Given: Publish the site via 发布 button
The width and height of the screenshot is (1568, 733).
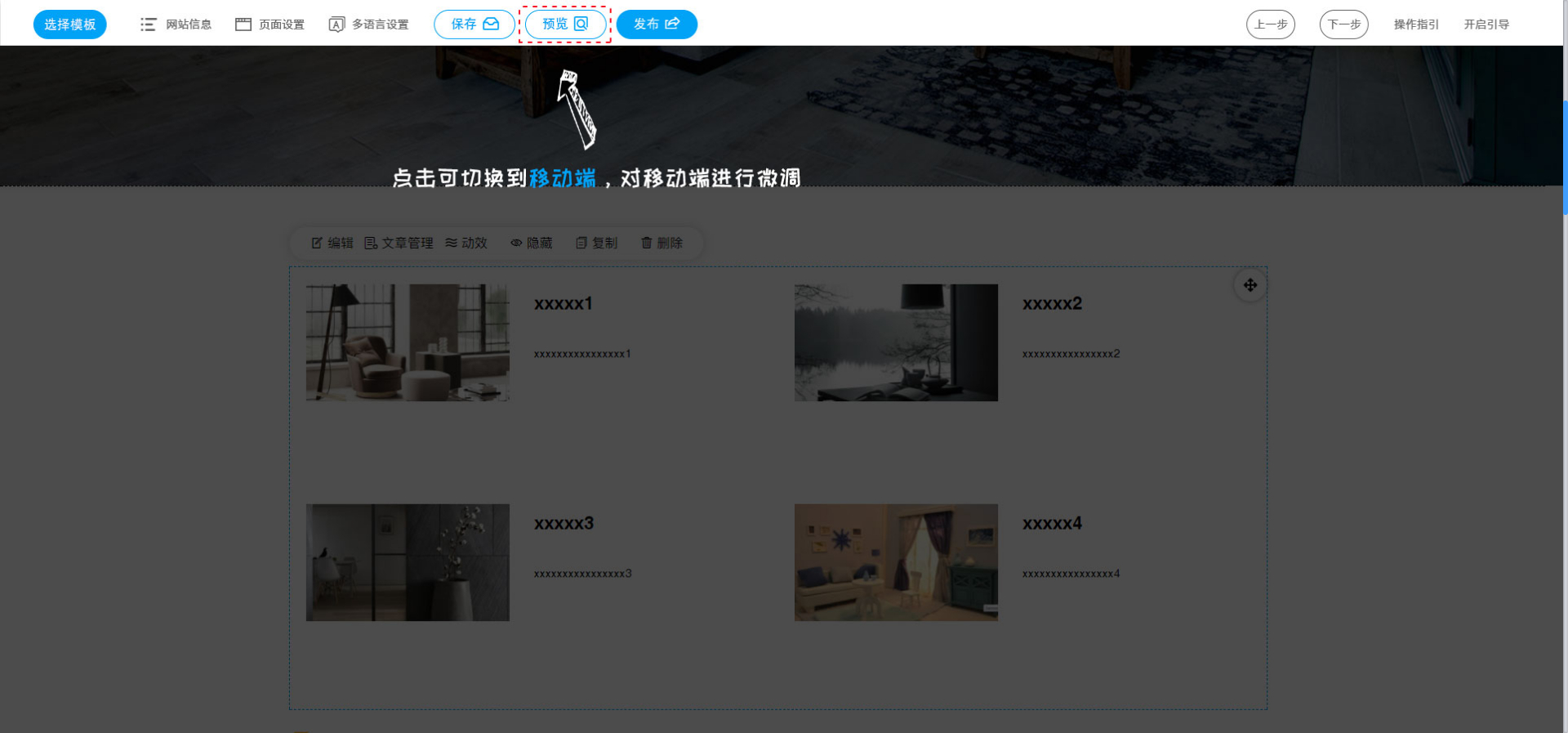Looking at the screenshot, I should tap(656, 25).
